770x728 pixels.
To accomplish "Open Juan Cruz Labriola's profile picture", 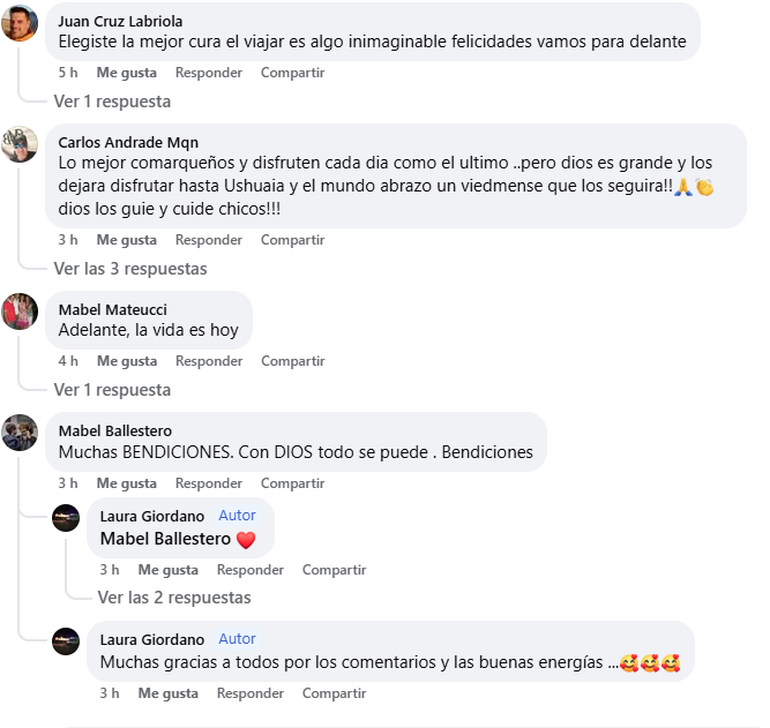I will 20,23.
